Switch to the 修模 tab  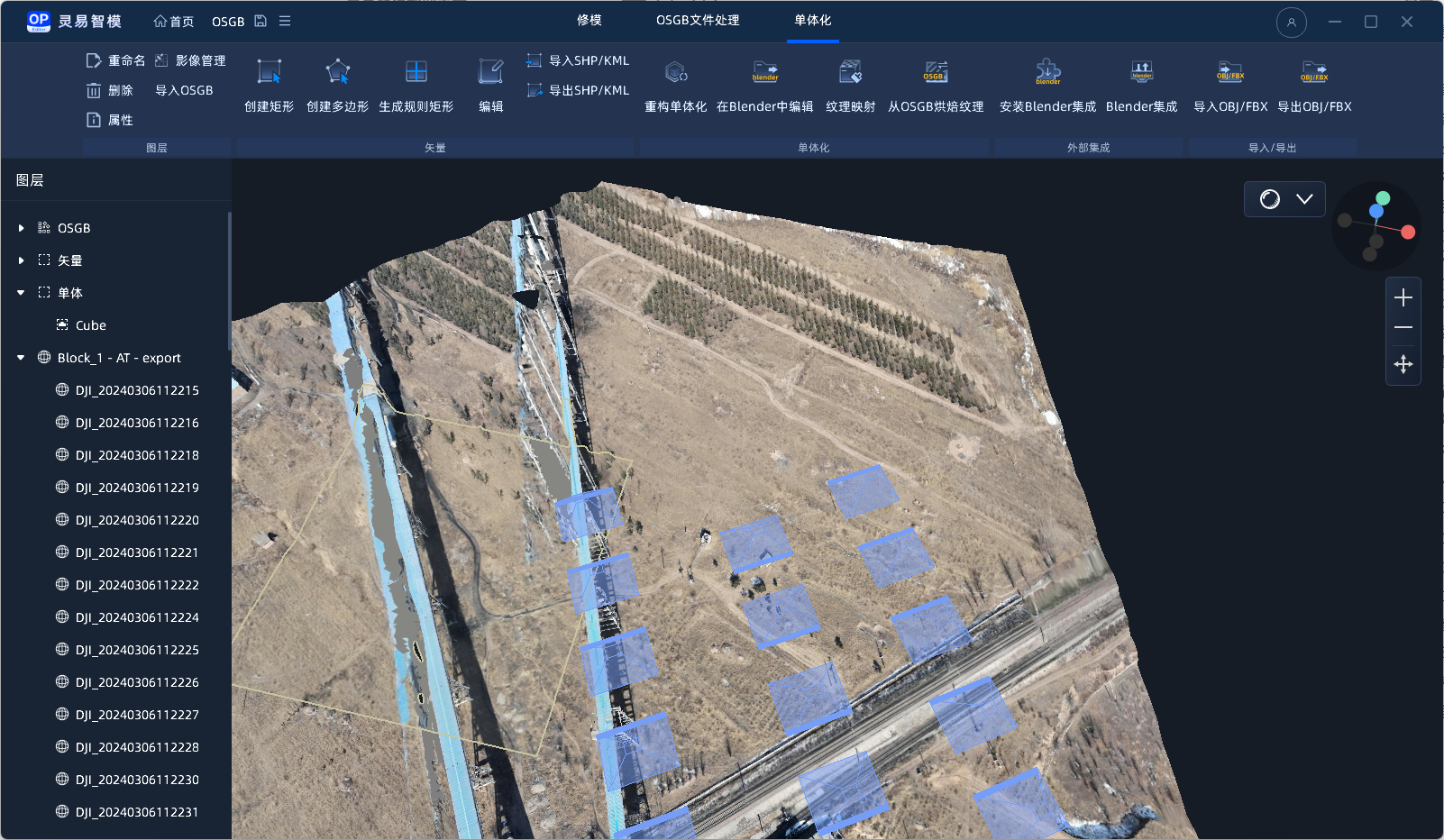(589, 21)
